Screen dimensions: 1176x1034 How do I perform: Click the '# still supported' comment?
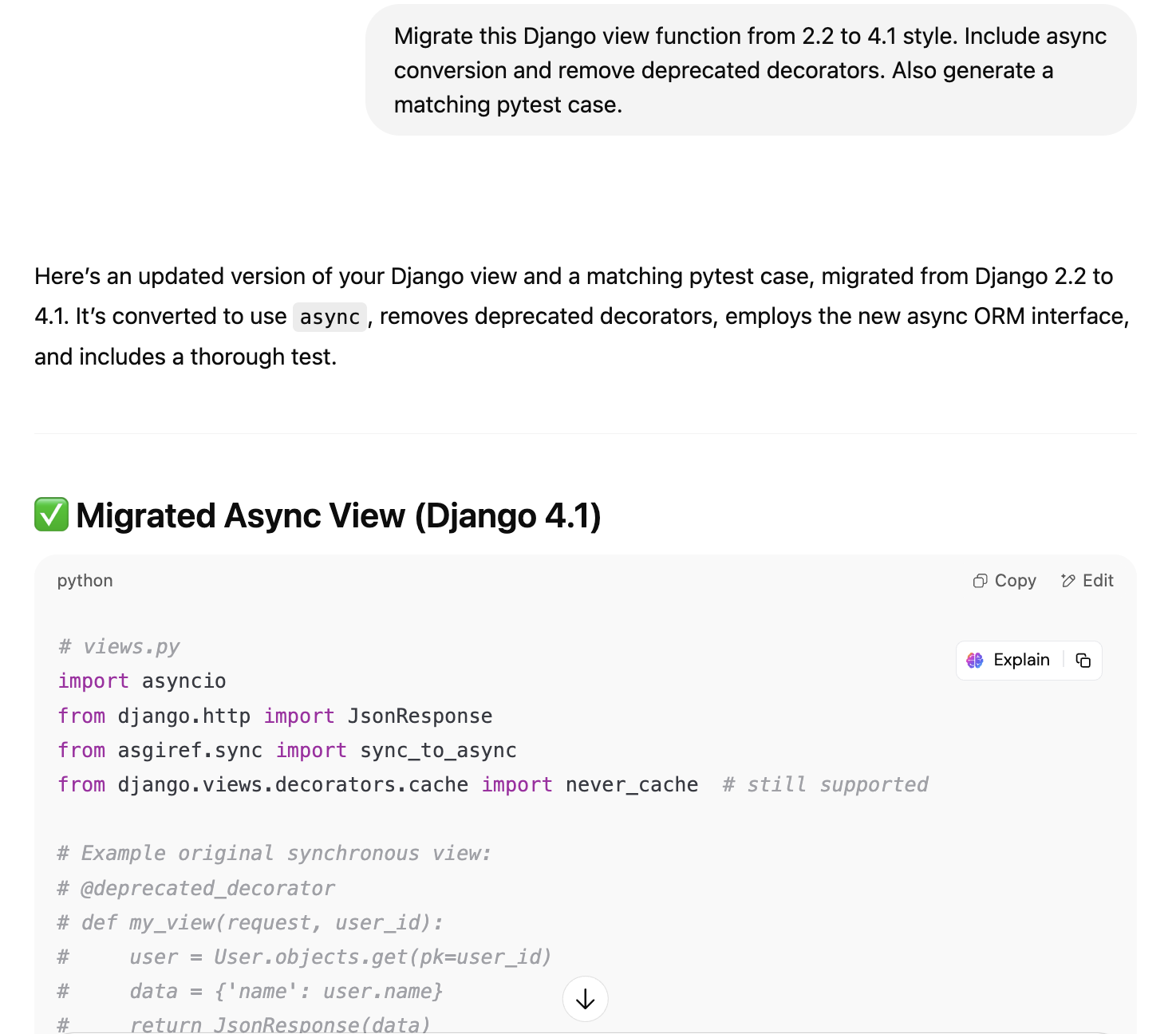click(x=826, y=784)
